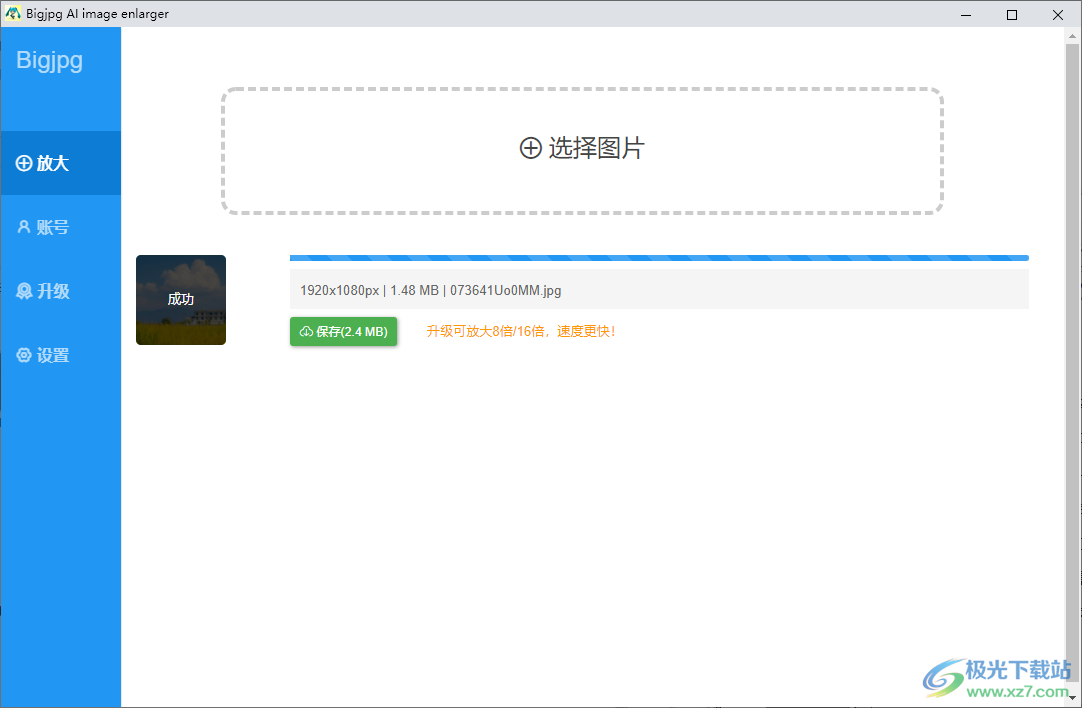Click the blue progress bar above file info
This screenshot has width=1082, height=708.
click(x=658, y=257)
